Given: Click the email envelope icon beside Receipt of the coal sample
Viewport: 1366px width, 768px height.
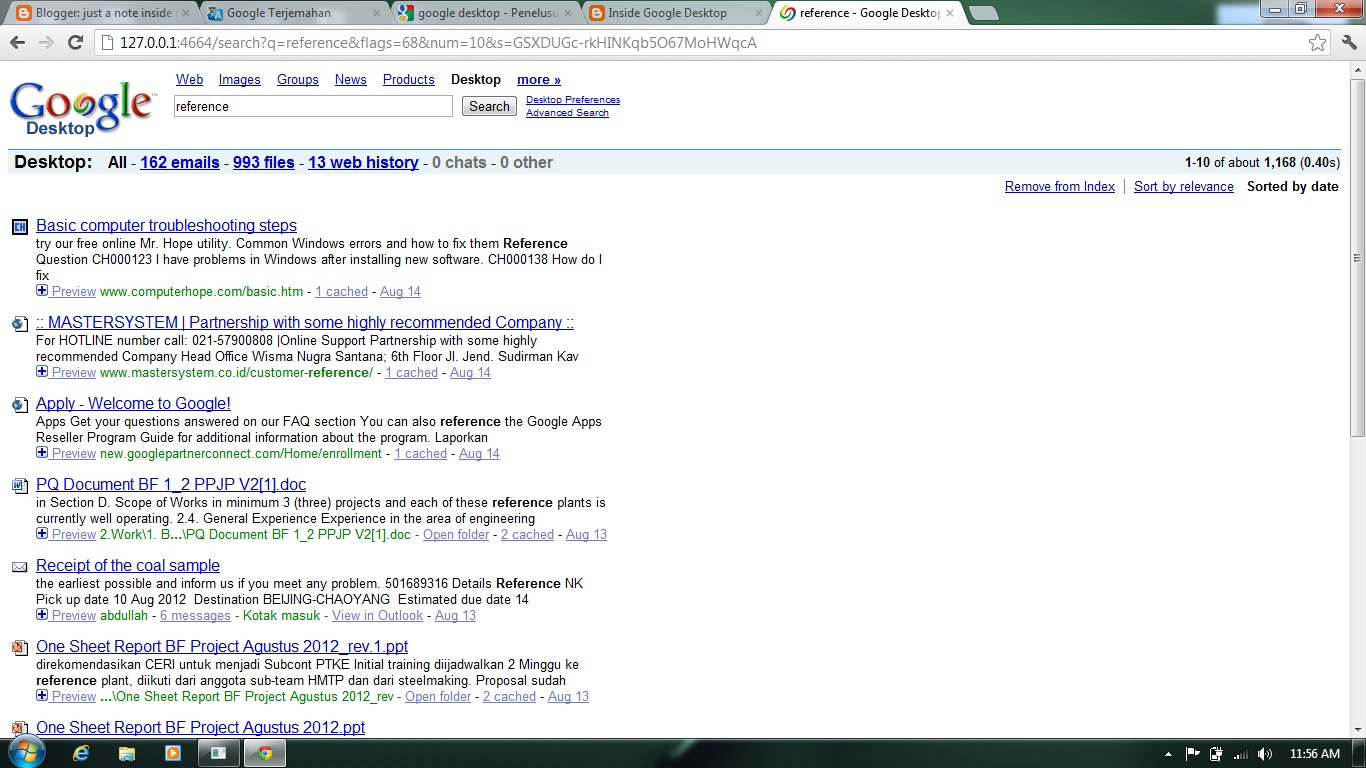Looking at the screenshot, I should click(x=19, y=567).
